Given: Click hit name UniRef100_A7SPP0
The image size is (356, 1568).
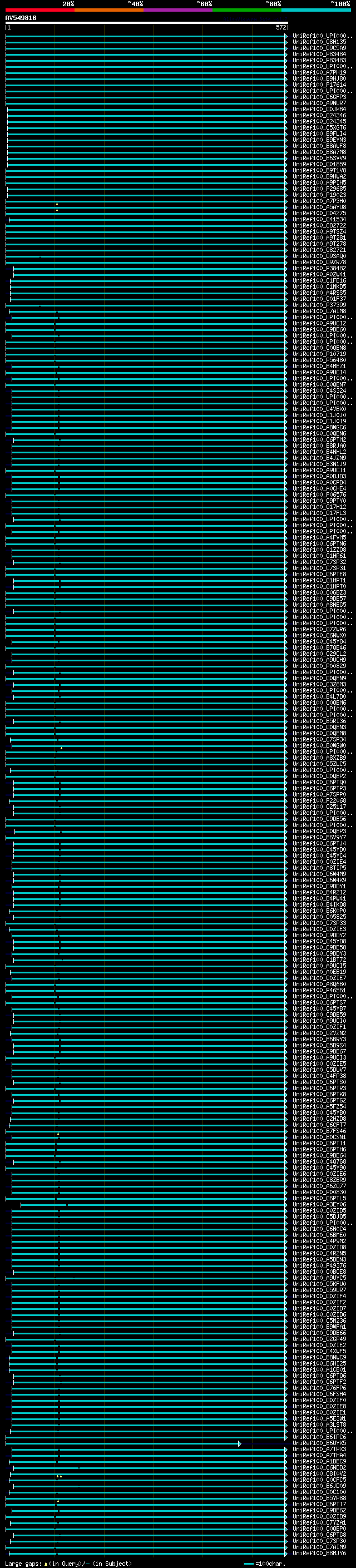Looking at the screenshot, I should 319,794.
